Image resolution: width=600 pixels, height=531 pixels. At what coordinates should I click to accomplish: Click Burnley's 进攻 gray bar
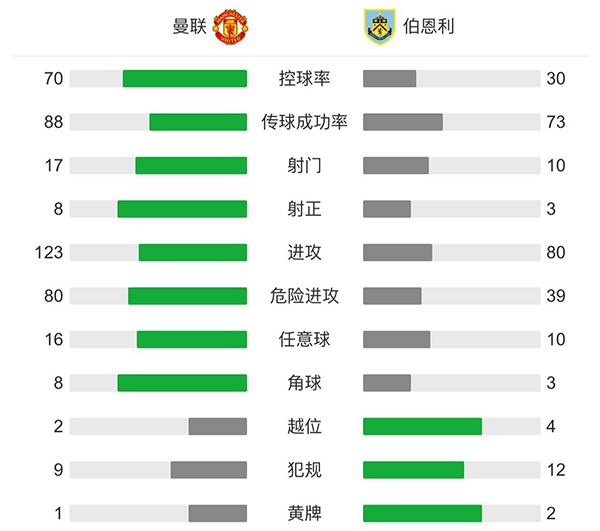click(398, 253)
